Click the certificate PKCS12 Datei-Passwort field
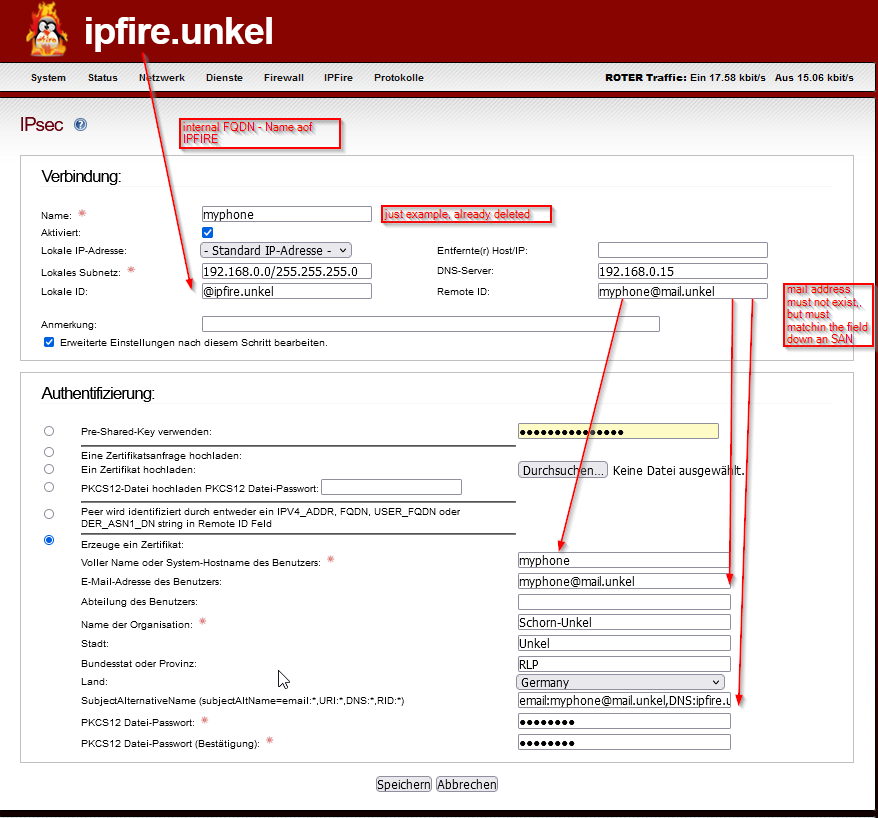This screenshot has height=818, width=878. click(x=624, y=722)
